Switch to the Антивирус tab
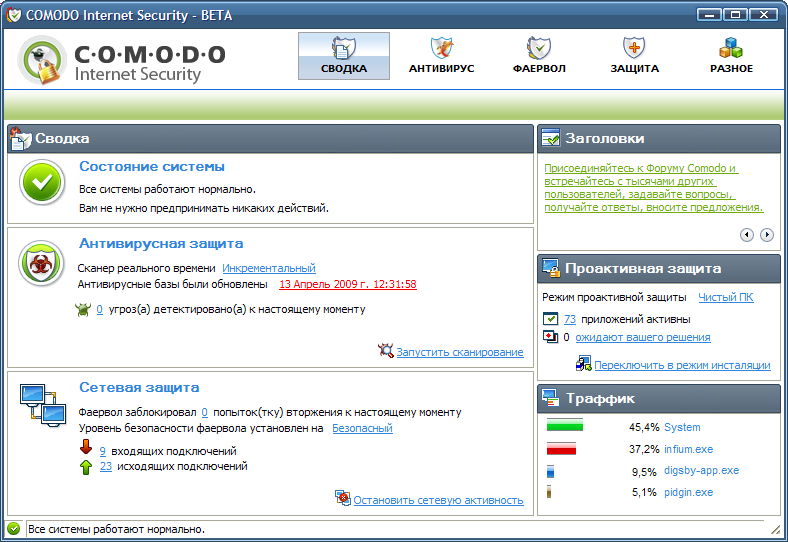Image resolution: width=788 pixels, height=542 pixels. [x=441, y=56]
